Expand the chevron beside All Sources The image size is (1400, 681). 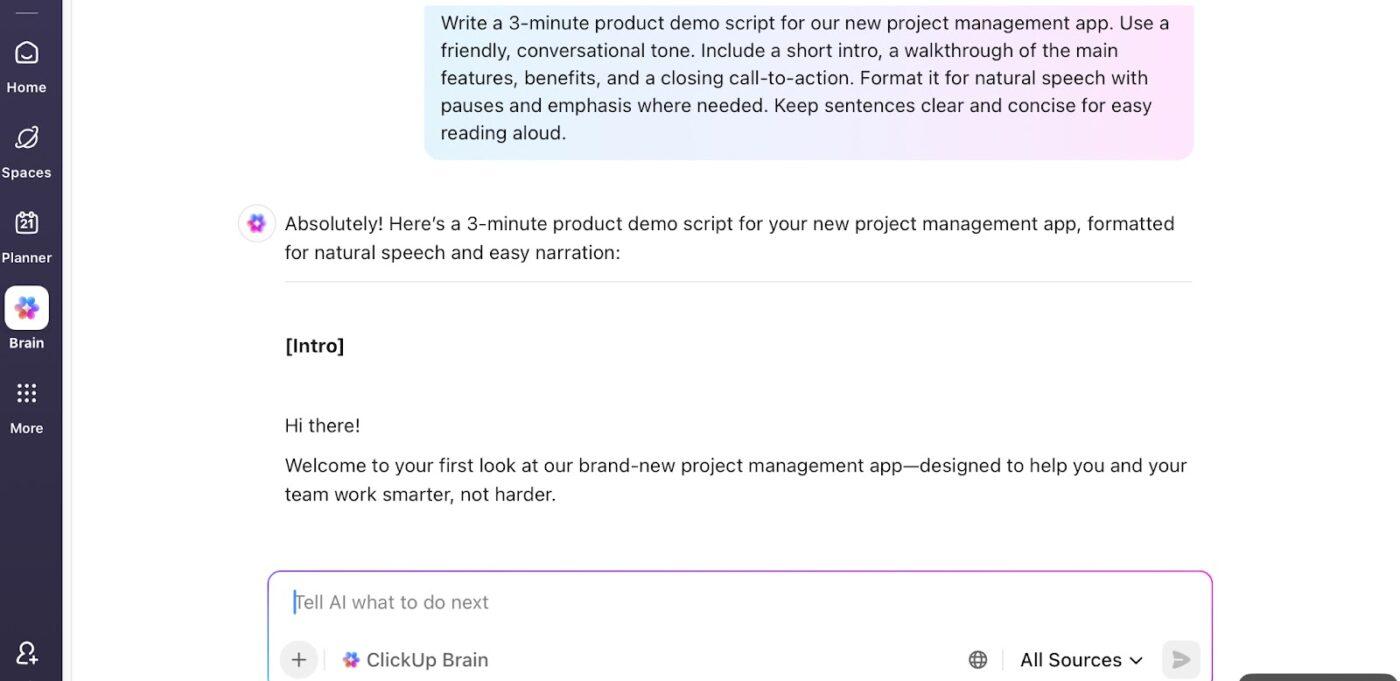coord(1136,660)
